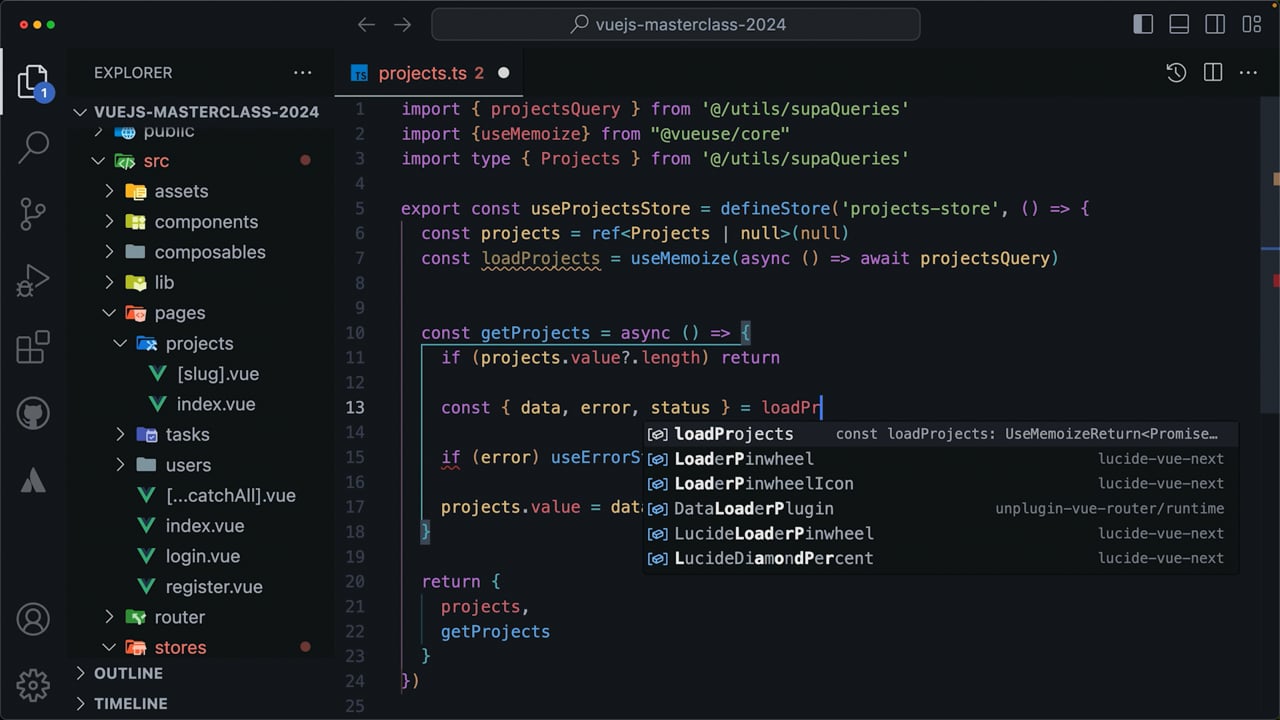Toggle the primary side bar layout icon
The image size is (1280, 720).
(1143, 24)
